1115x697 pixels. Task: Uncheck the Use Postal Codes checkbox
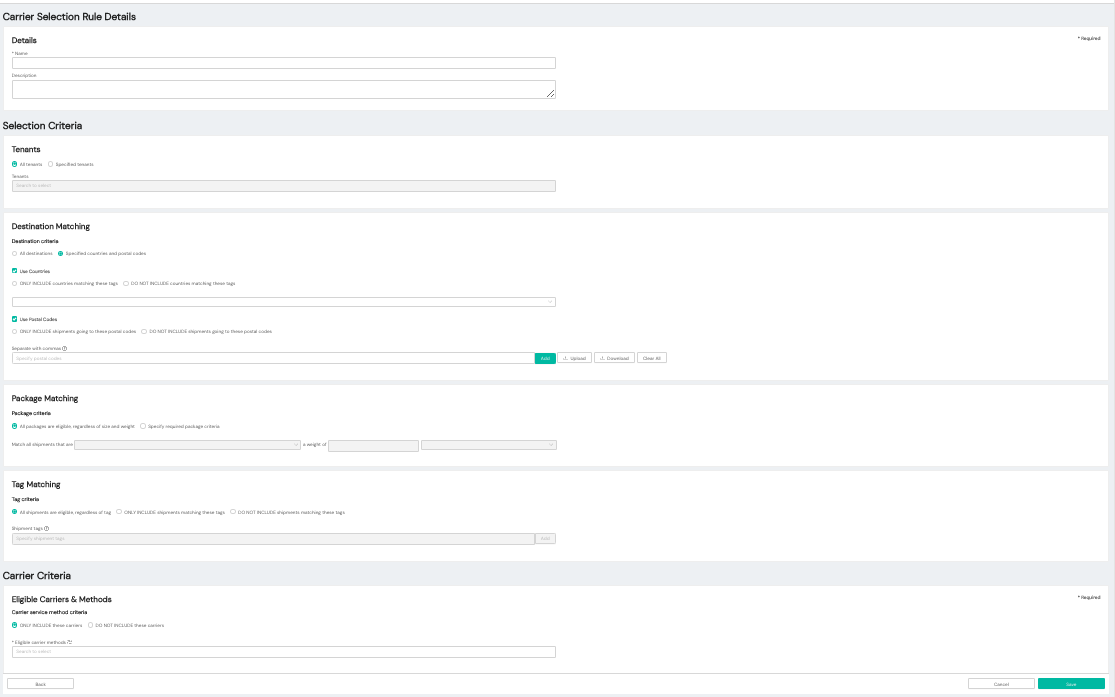coord(14,319)
